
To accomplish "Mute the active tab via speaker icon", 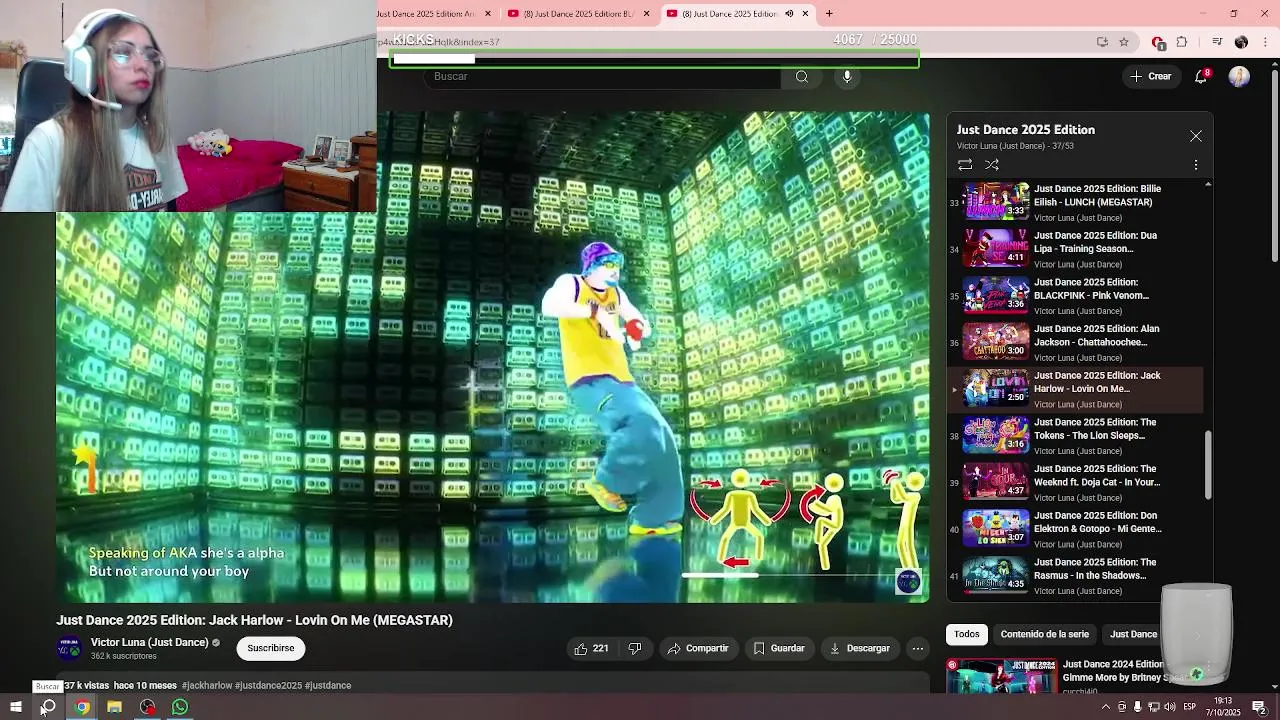I will click(x=789, y=14).
